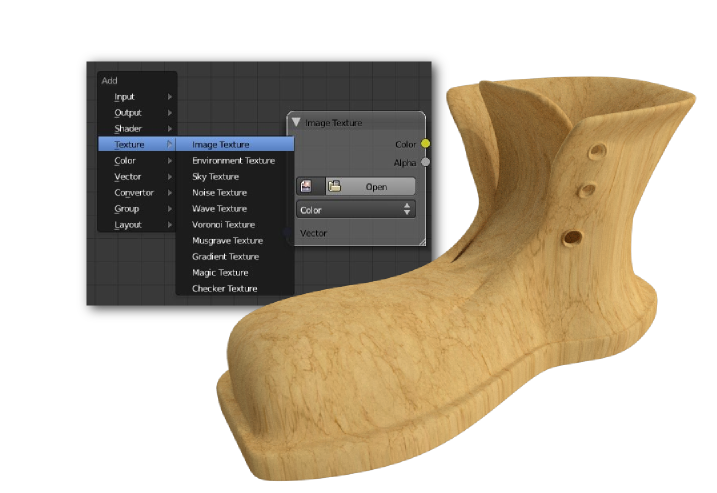717x493 pixels.
Task: Choose Noise Texture
Action: (235, 193)
